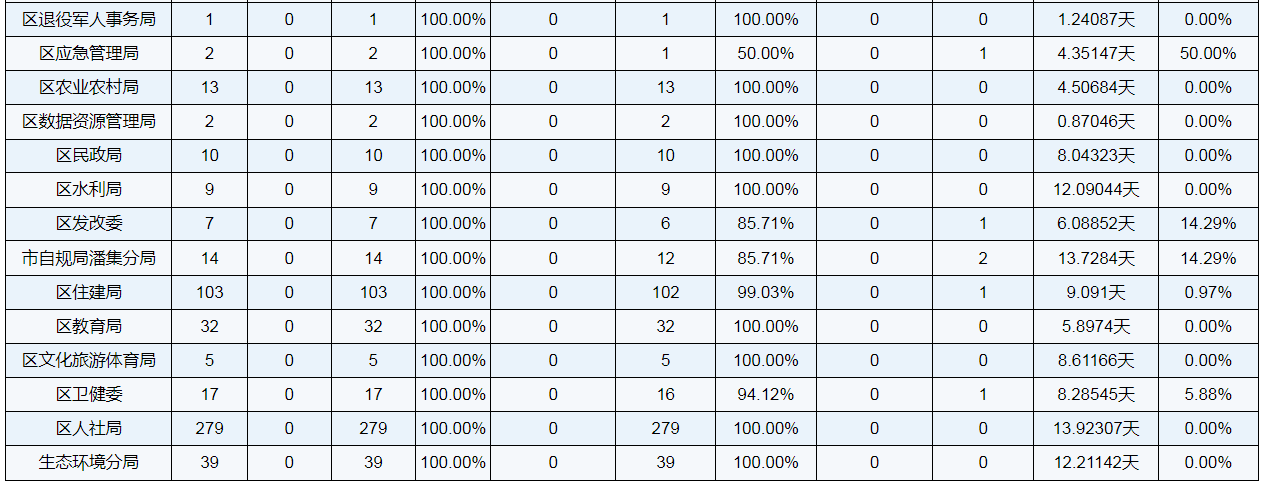1267x483 pixels.
Task: Click on the 区水利局 row label
Action: point(89,189)
